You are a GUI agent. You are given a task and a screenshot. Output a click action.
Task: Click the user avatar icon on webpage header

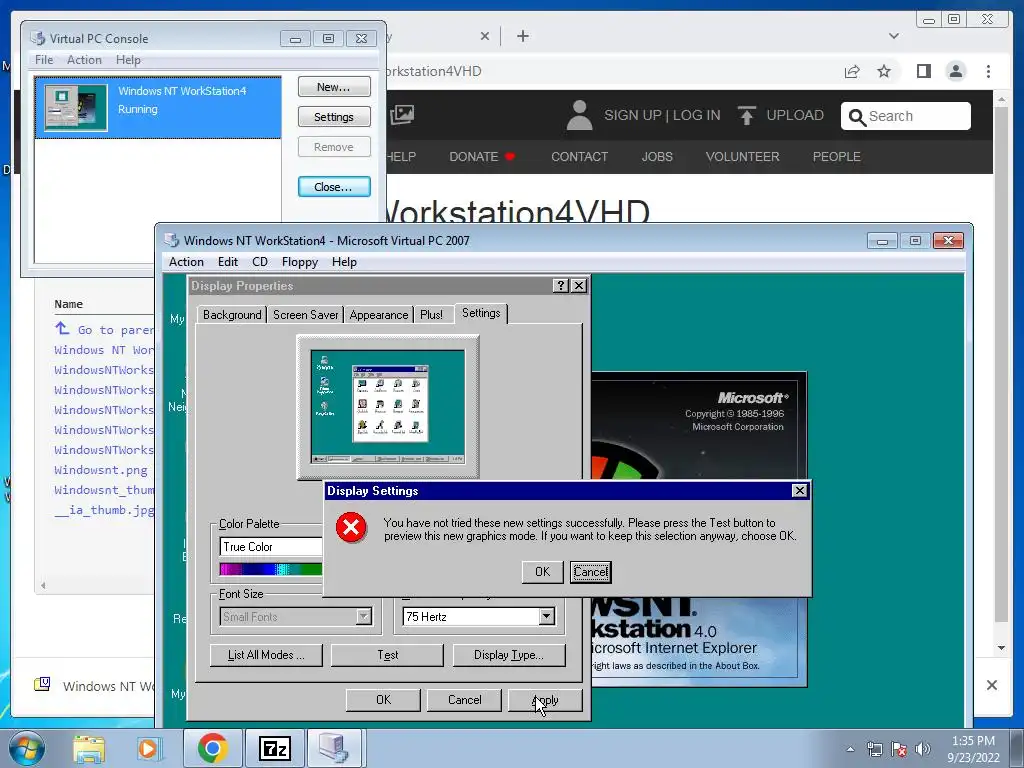point(579,116)
